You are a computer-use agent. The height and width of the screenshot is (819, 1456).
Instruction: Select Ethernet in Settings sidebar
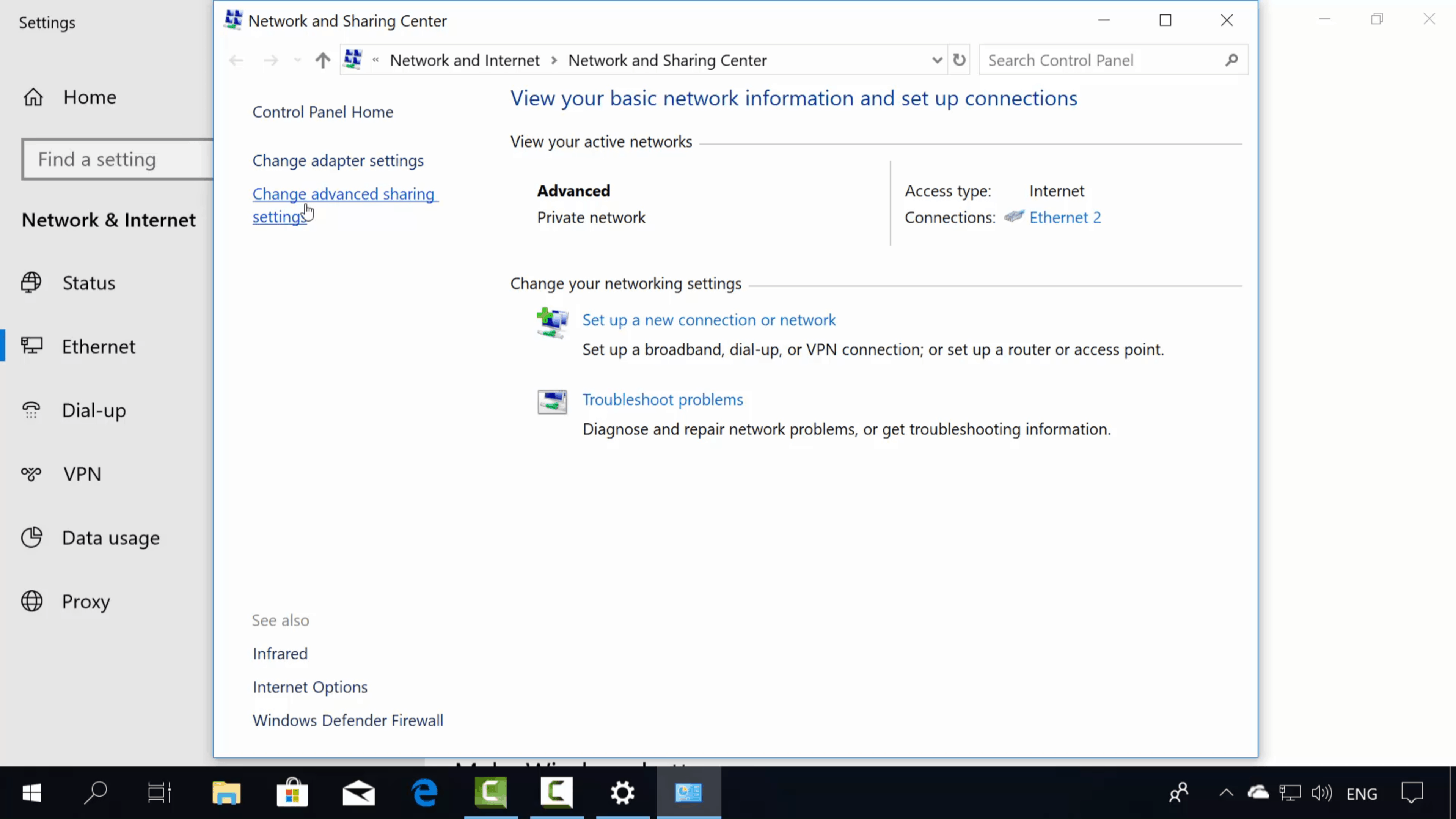tap(79, 346)
